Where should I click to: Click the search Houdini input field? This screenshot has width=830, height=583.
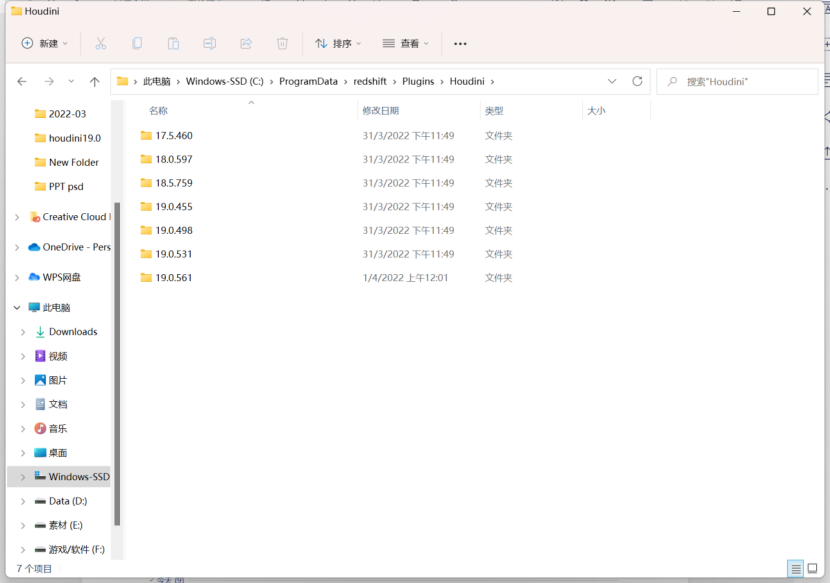(x=737, y=82)
